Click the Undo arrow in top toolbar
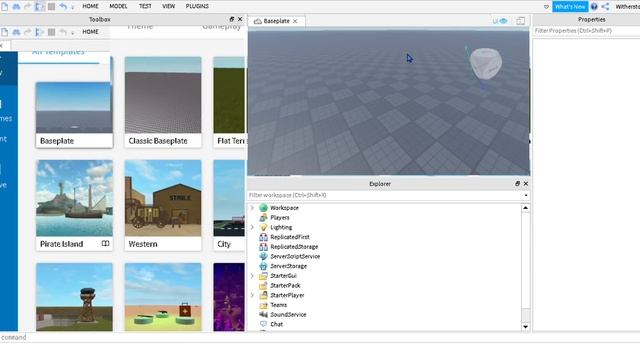This screenshot has height=360, width=640. click(x=63, y=6)
